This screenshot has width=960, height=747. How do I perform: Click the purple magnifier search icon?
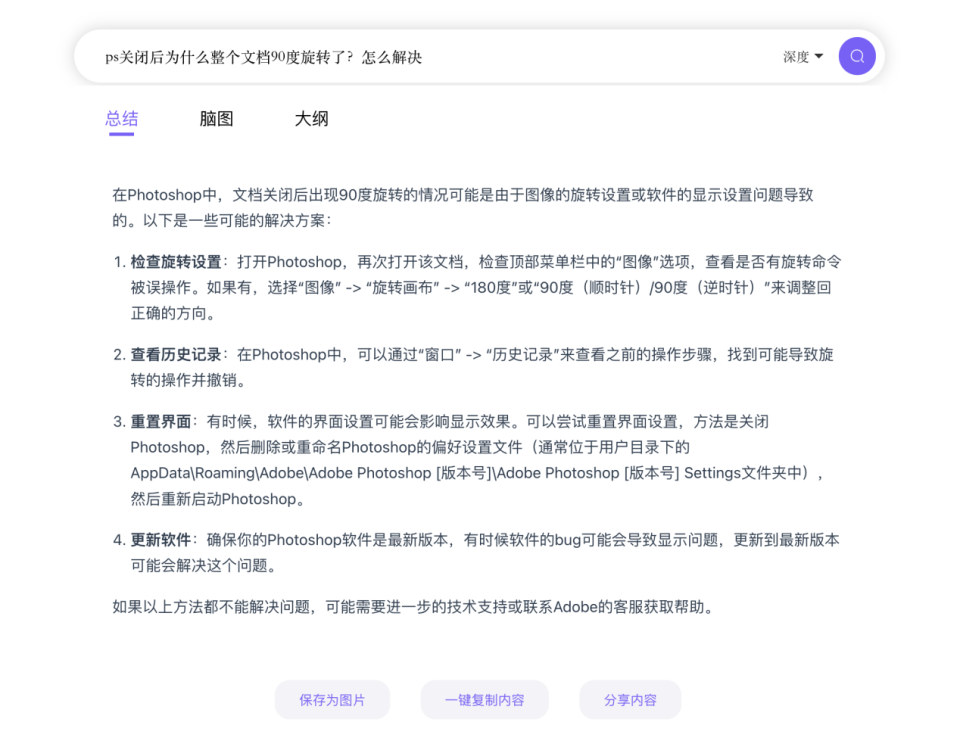click(x=856, y=56)
